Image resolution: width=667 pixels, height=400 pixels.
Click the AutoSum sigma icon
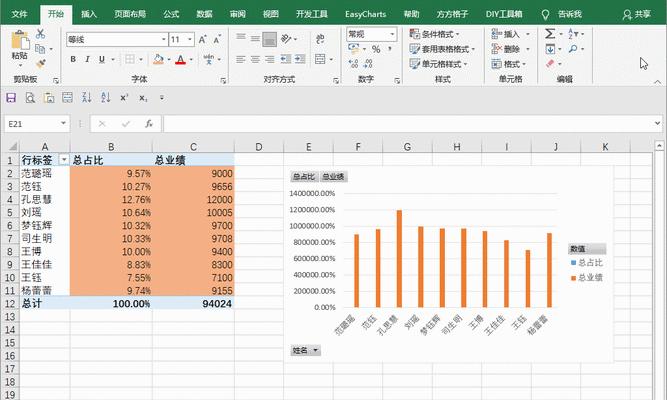[x=550, y=34]
